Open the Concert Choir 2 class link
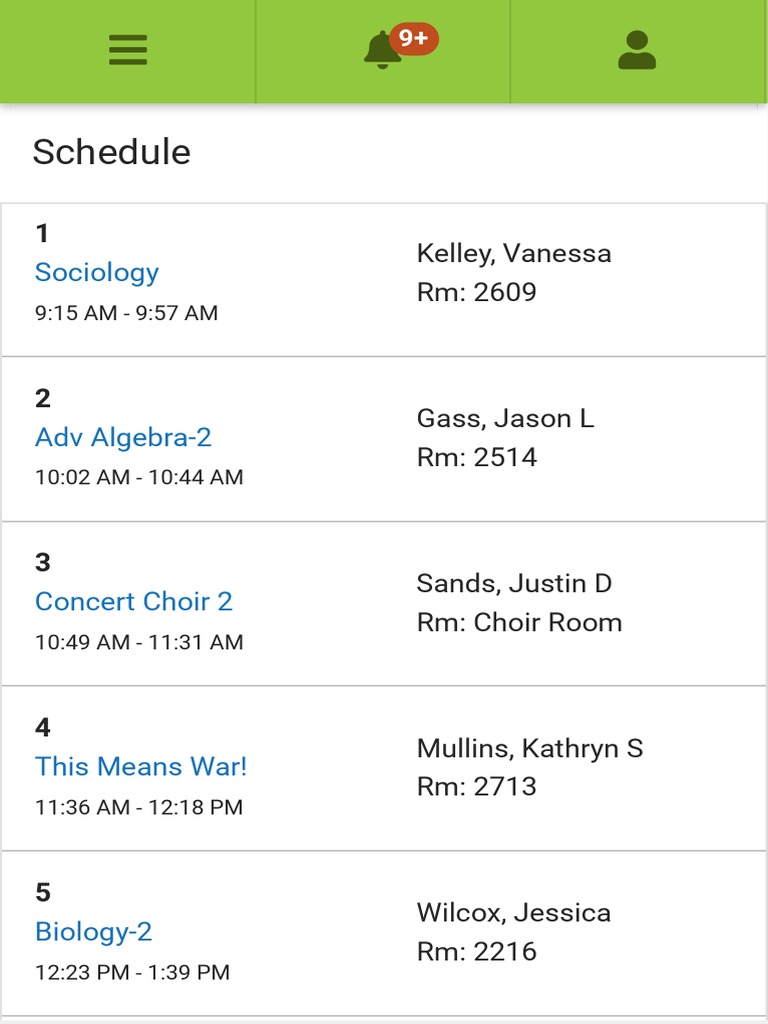This screenshot has width=768, height=1024. click(134, 601)
